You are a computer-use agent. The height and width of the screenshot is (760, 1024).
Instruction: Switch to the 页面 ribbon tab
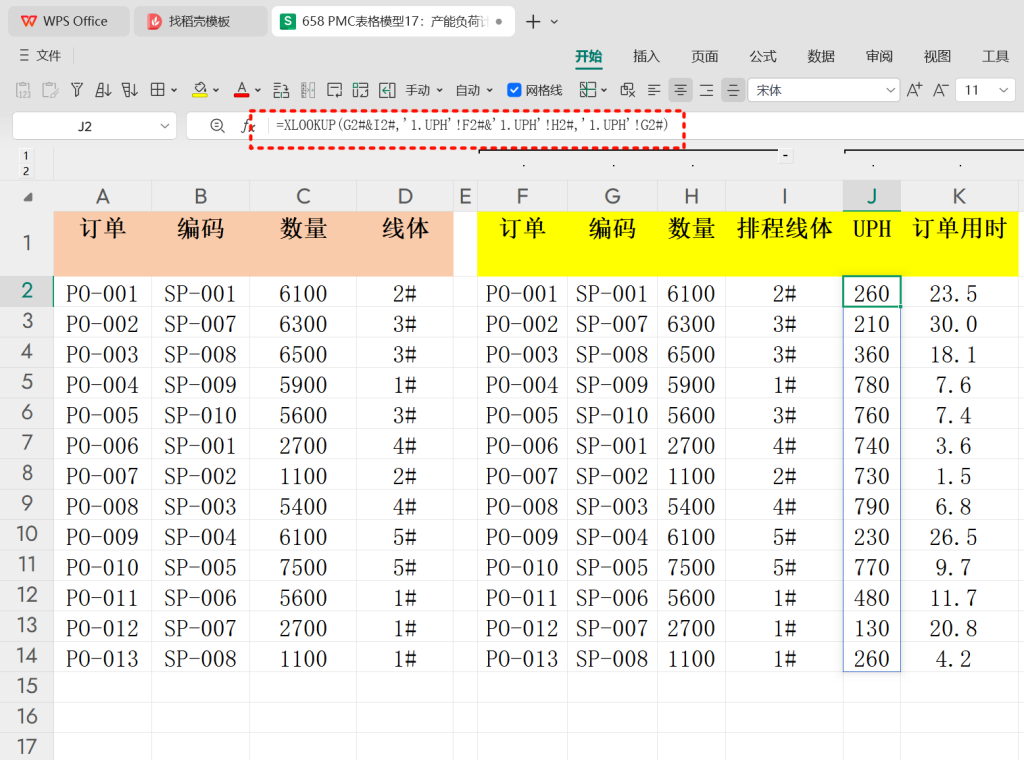tap(705, 56)
